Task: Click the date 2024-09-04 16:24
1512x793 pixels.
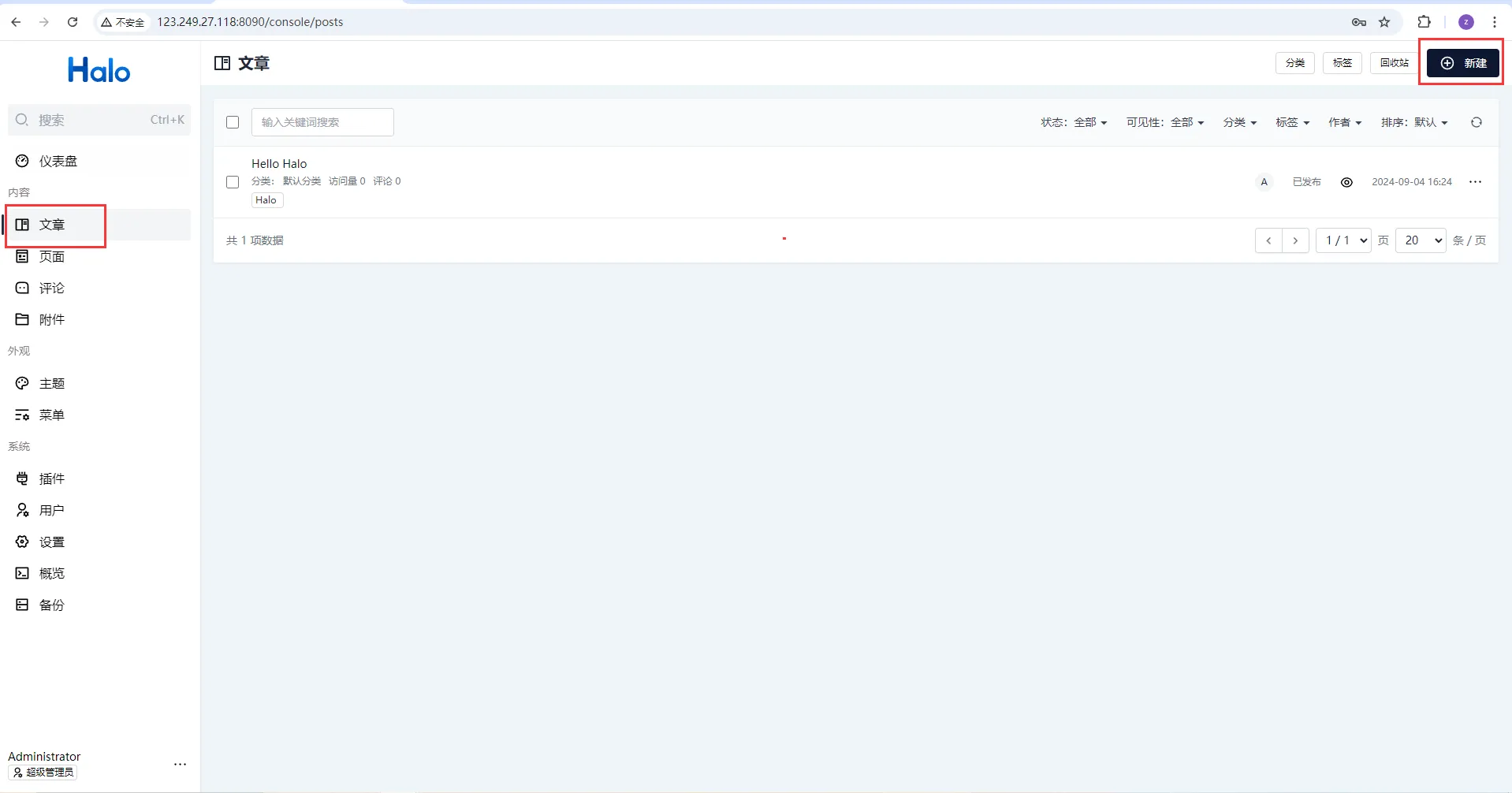Action: 1412,182
